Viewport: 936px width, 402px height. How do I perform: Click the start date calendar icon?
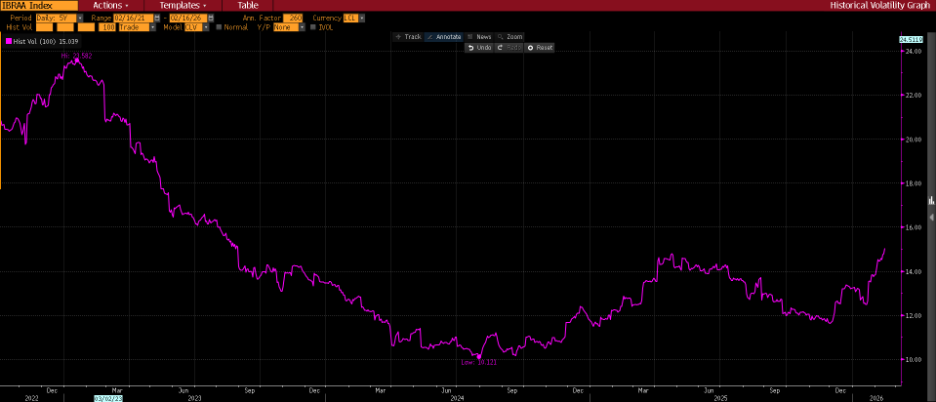(154, 17)
